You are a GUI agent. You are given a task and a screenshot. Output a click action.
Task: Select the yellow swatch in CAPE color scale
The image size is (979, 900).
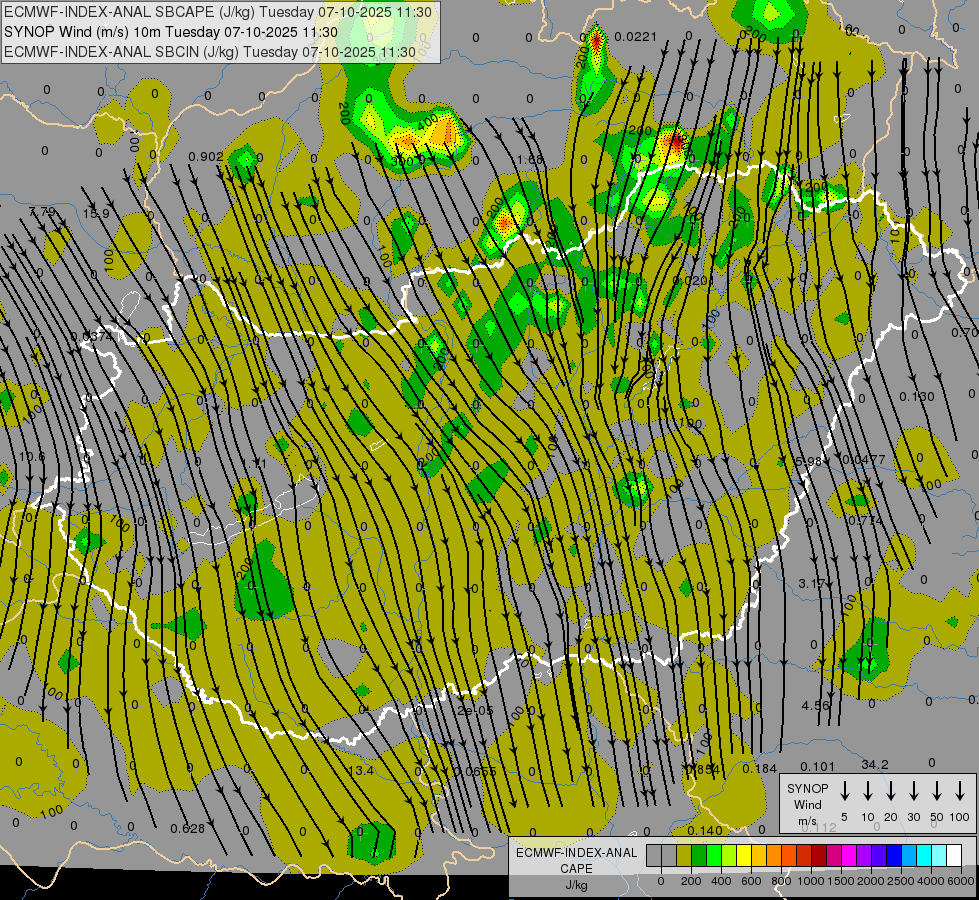744,855
